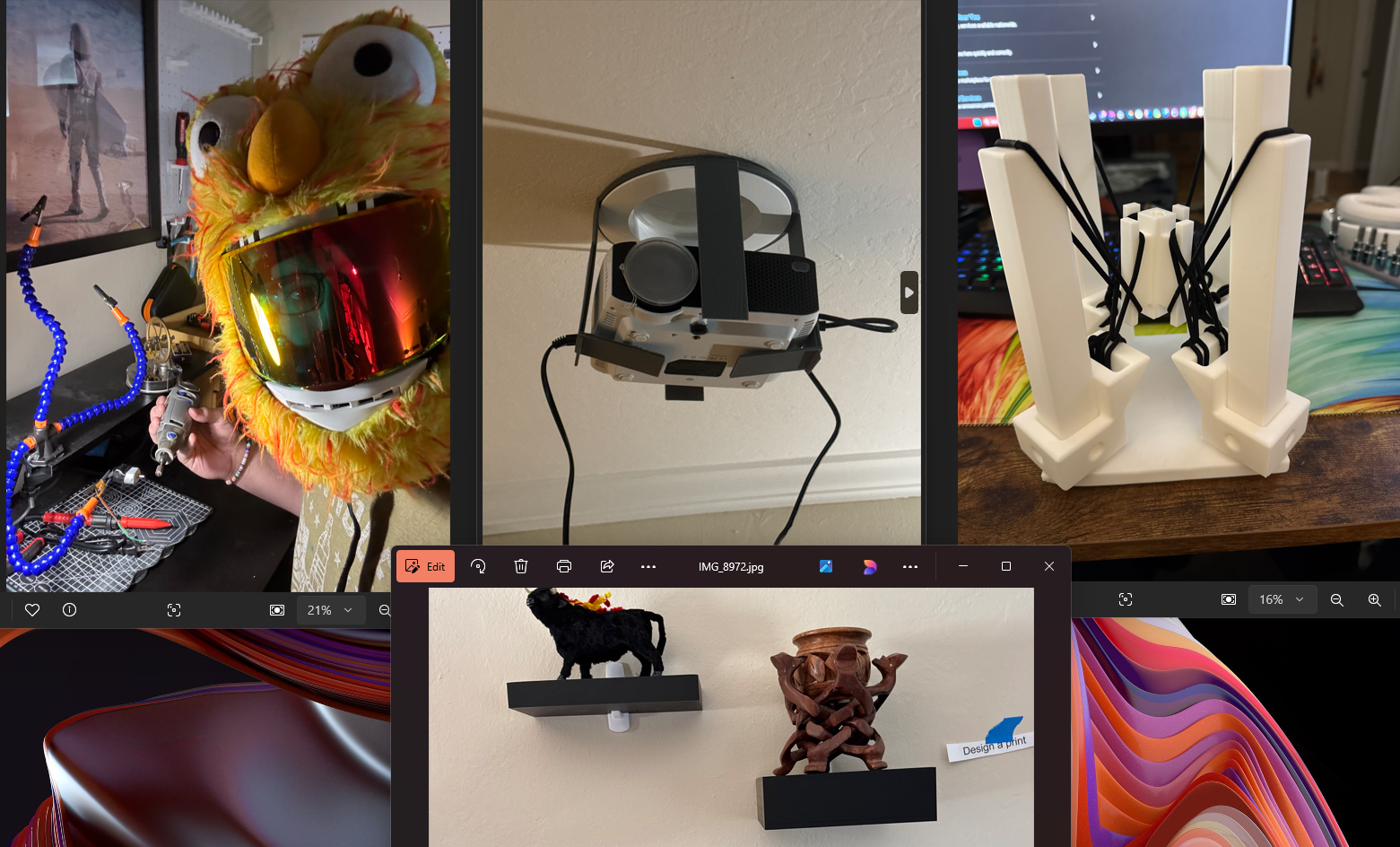Image resolution: width=1400 pixels, height=847 pixels.
Task: Click the next arrow on projector photo
Action: pyautogui.click(x=909, y=293)
